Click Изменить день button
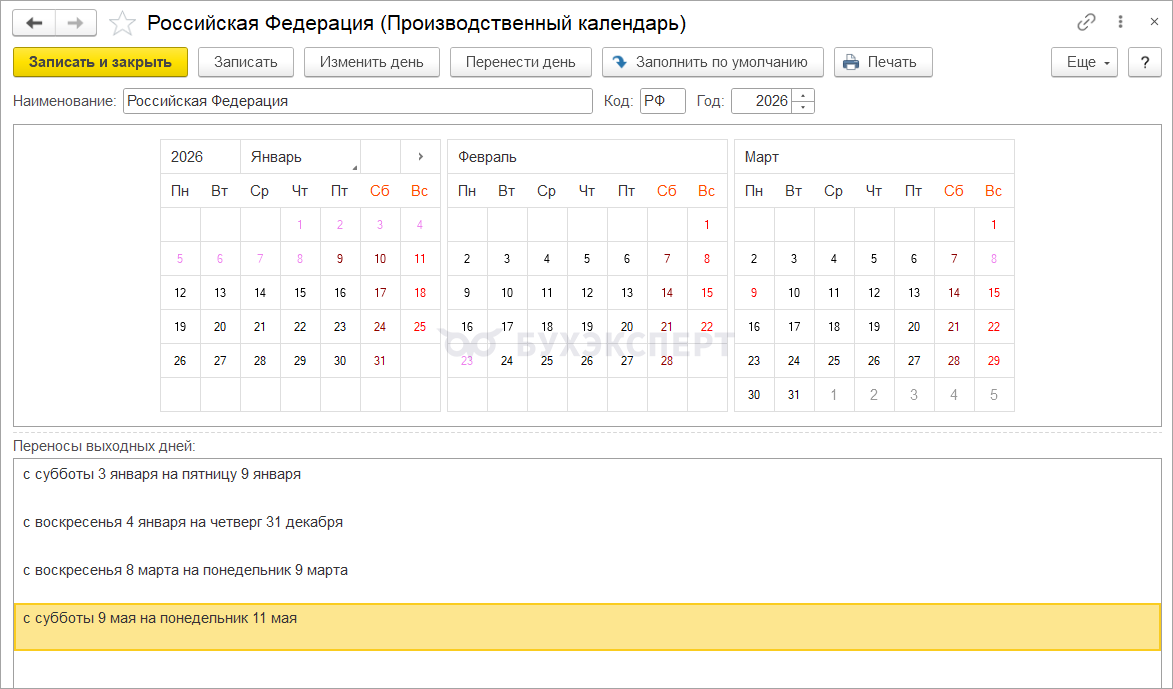The width and height of the screenshot is (1173, 689). click(x=371, y=62)
